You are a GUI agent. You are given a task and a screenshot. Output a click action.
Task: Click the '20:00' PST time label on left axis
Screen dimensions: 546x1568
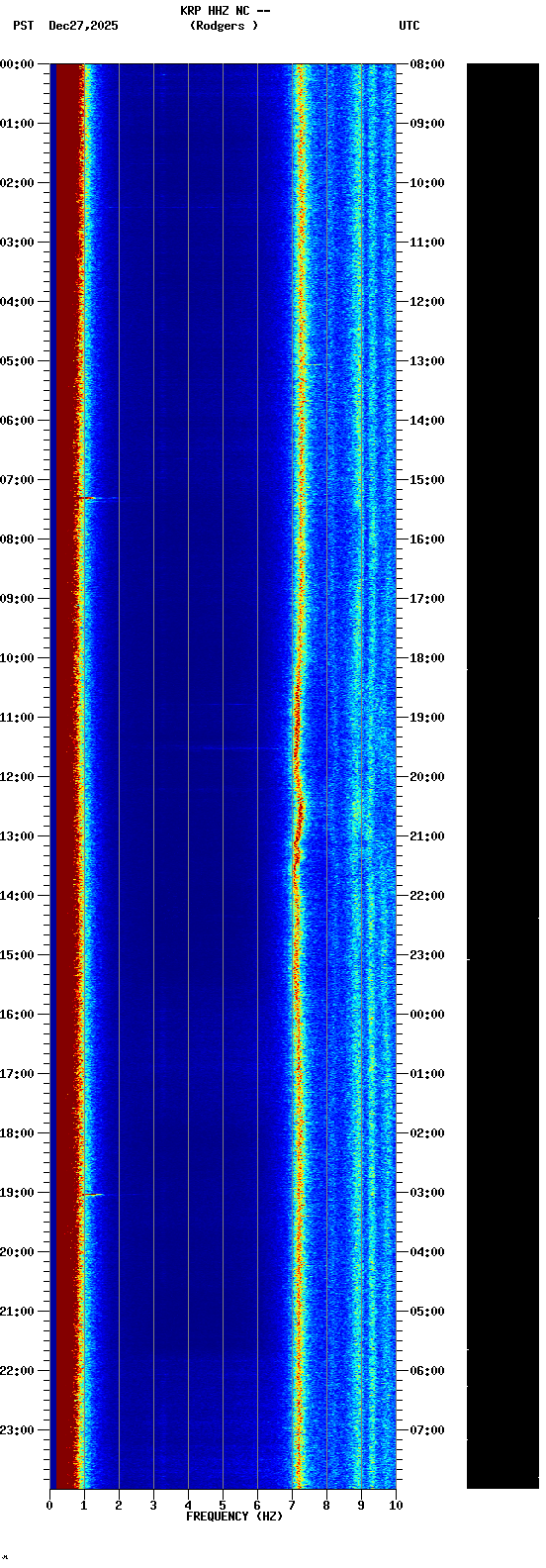click(x=17, y=1252)
